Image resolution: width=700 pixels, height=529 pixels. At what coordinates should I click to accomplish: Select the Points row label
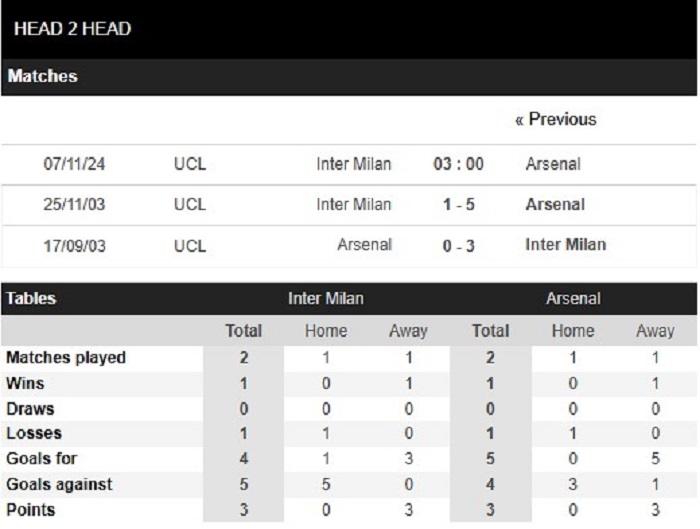(x=30, y=510)
